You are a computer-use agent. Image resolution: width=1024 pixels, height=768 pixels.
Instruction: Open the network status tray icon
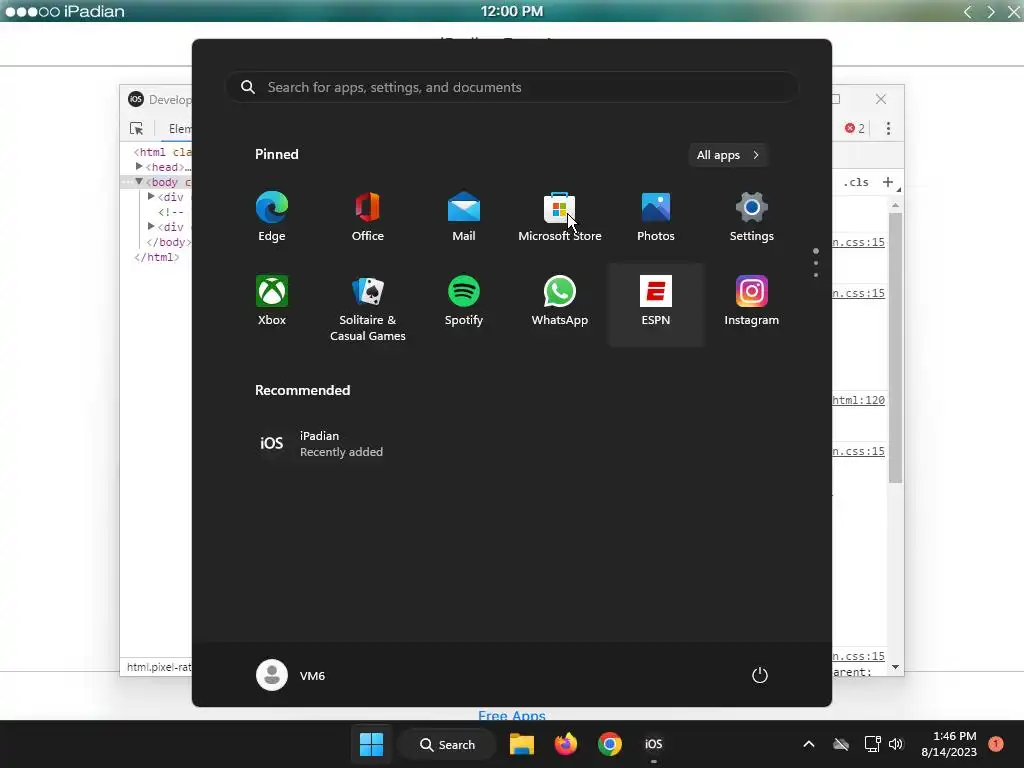coord(872,744)
